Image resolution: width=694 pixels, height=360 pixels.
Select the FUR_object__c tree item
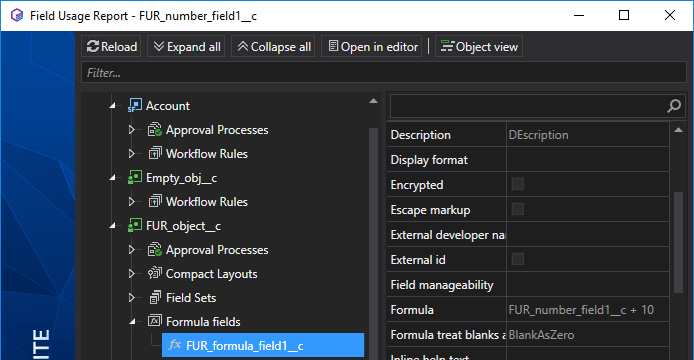(183, 226)
